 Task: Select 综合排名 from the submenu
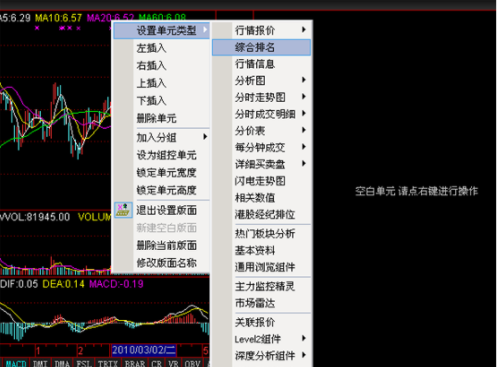262,47
